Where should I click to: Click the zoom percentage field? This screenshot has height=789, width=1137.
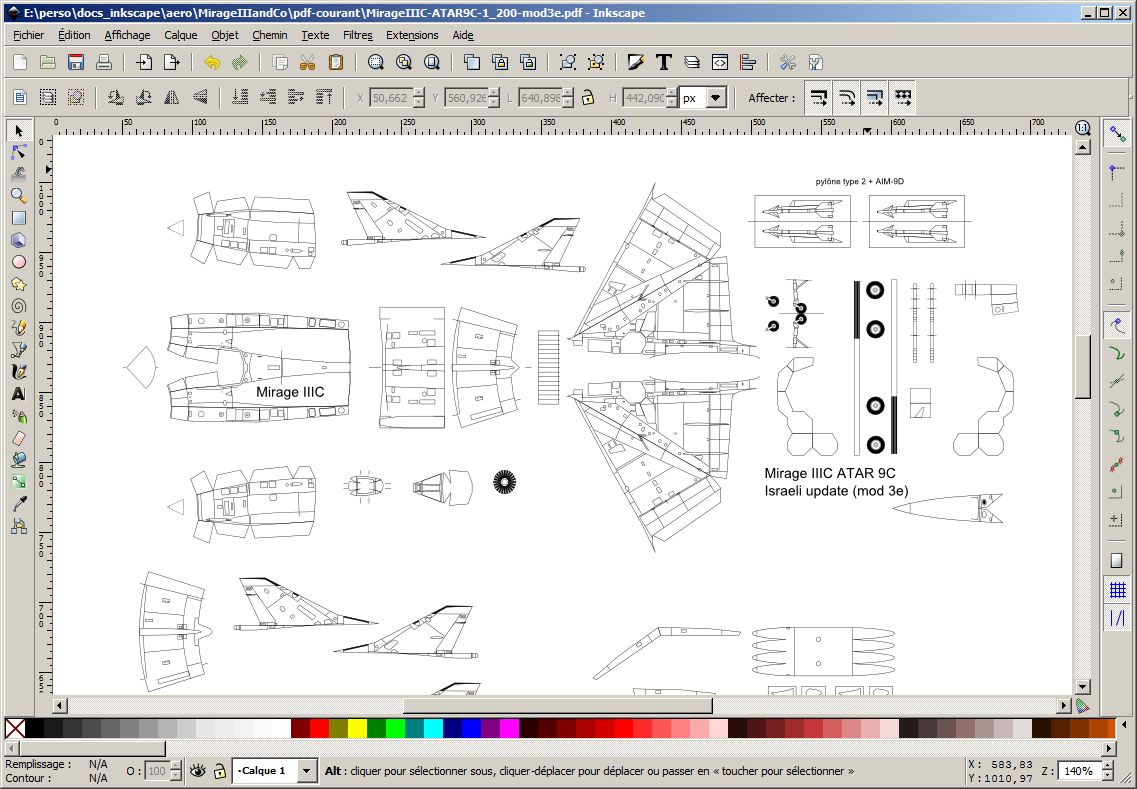(1077, 771)
